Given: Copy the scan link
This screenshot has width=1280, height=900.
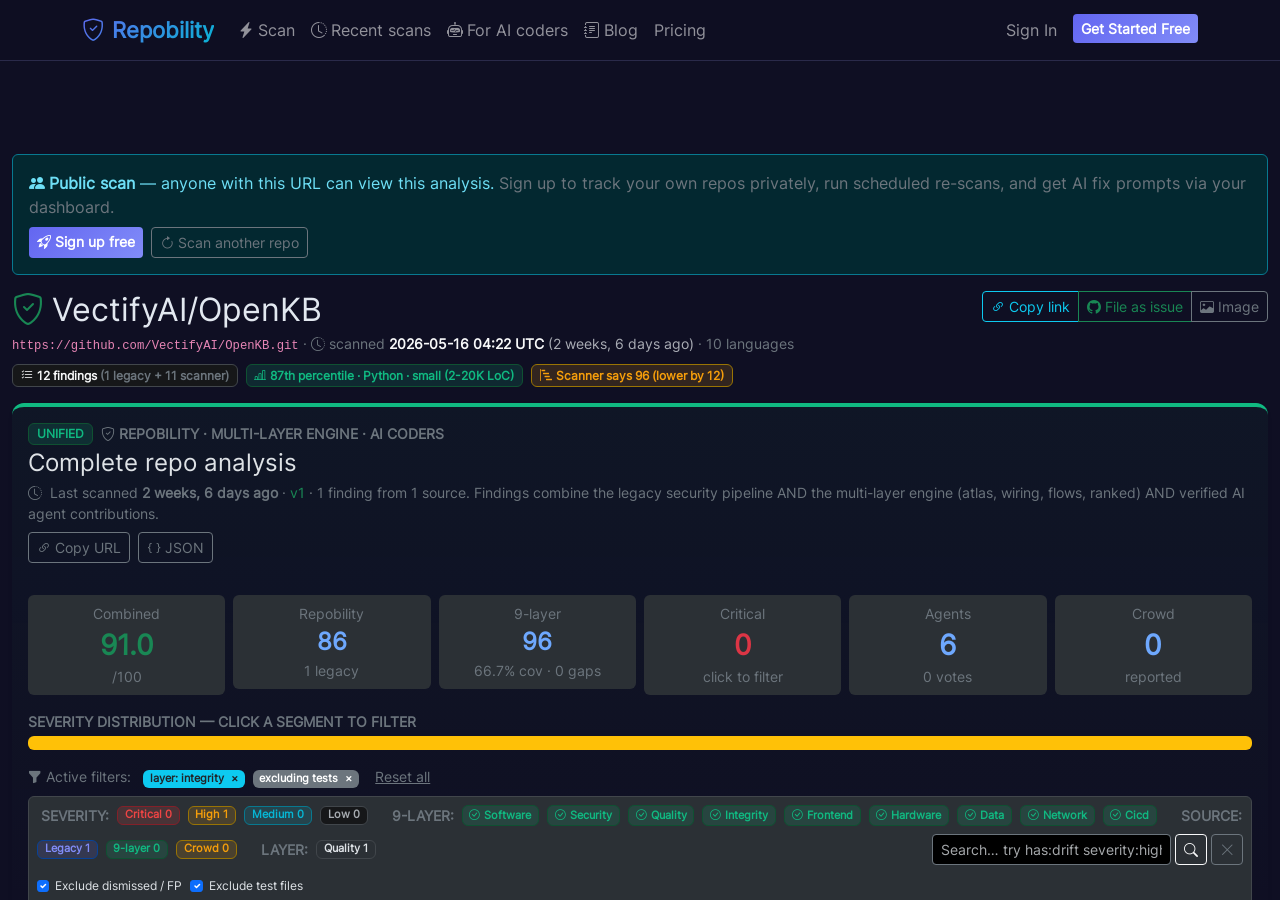Looking at the screenshot, I should point(1030,307).
